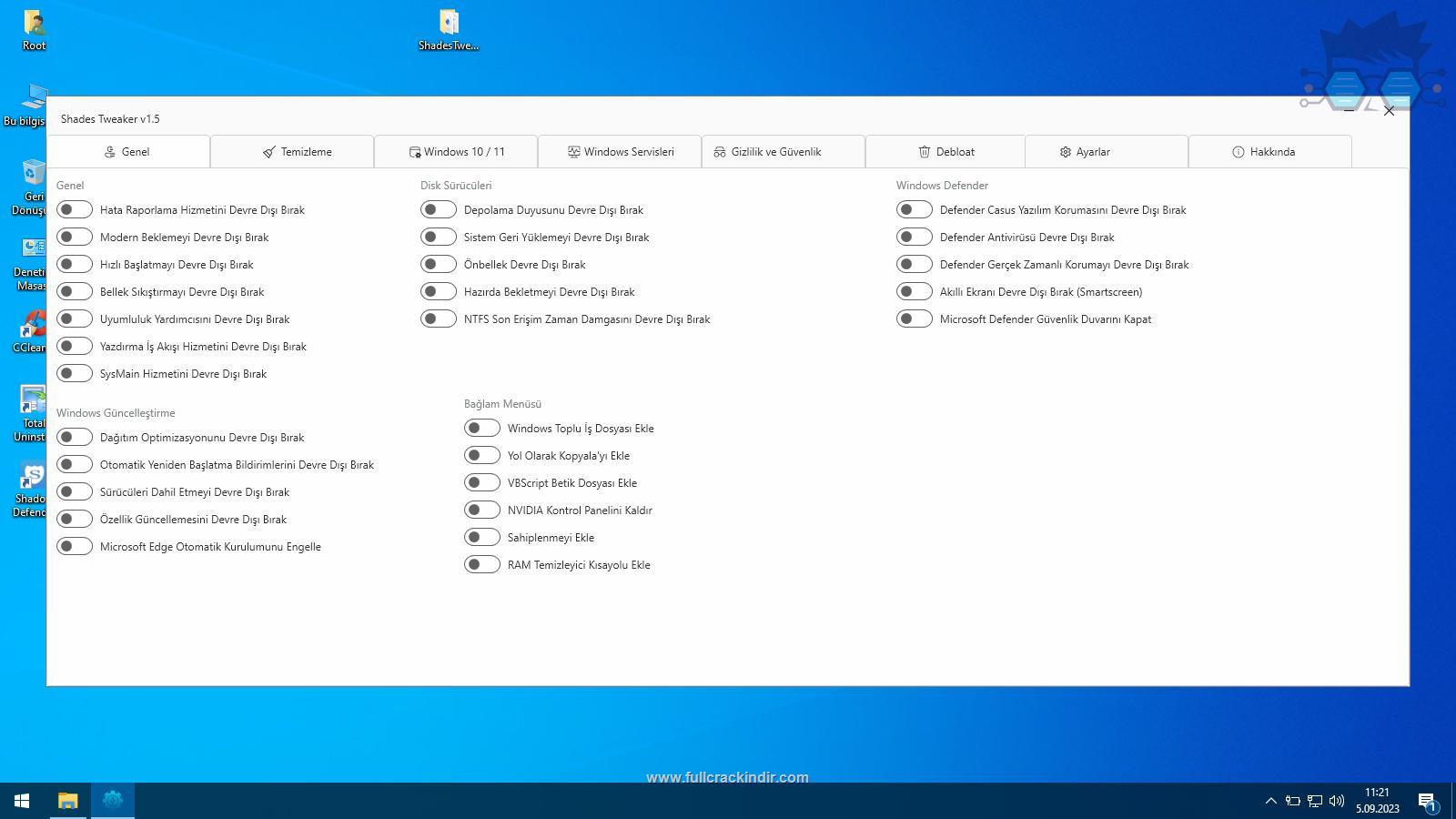Click the power/battery tray icon

1292,801
